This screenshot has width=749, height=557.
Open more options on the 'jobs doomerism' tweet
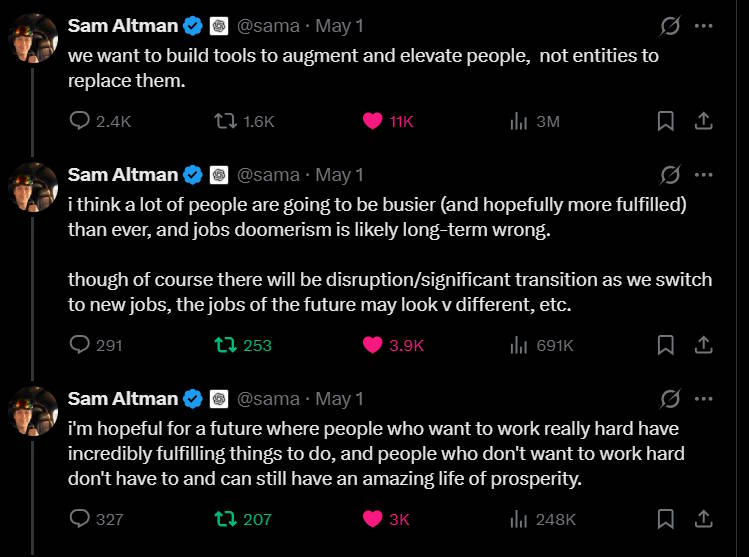coord(704,175)
